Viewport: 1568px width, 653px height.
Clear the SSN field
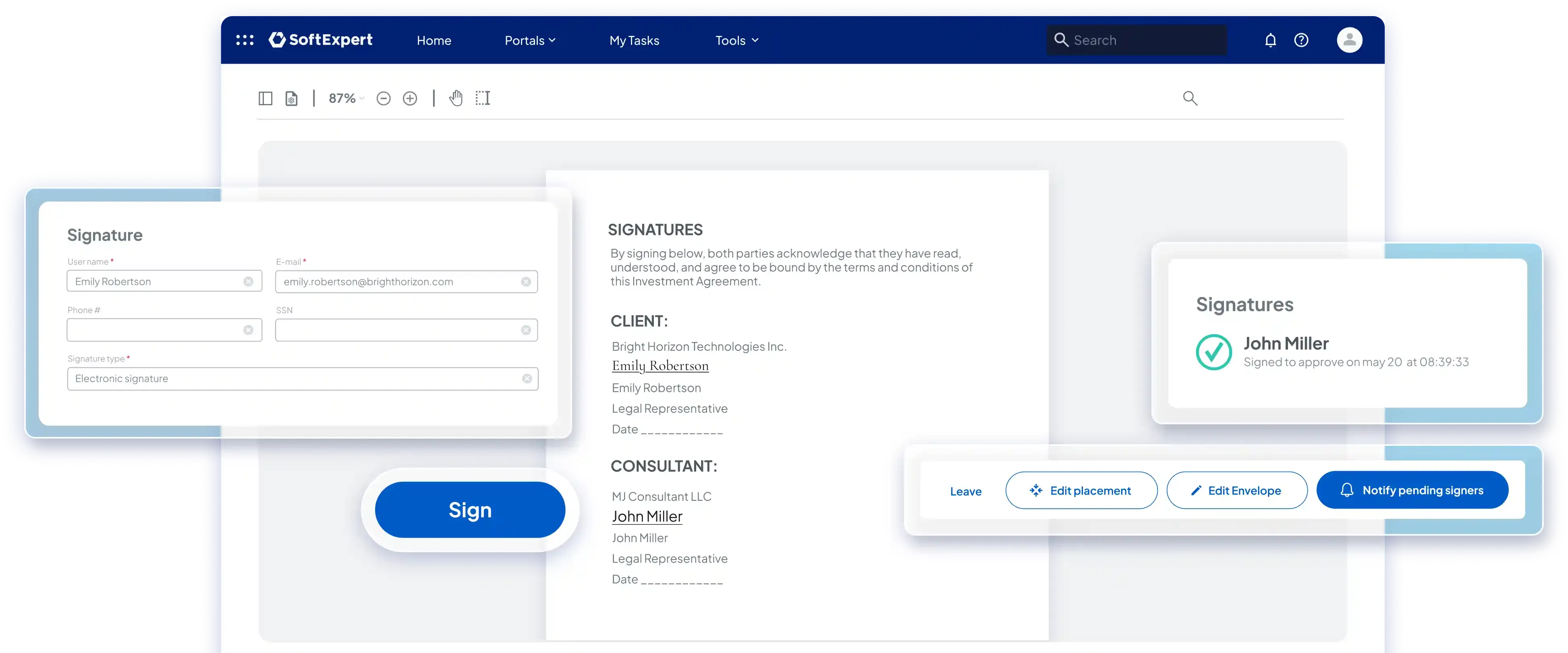(526, 330)
